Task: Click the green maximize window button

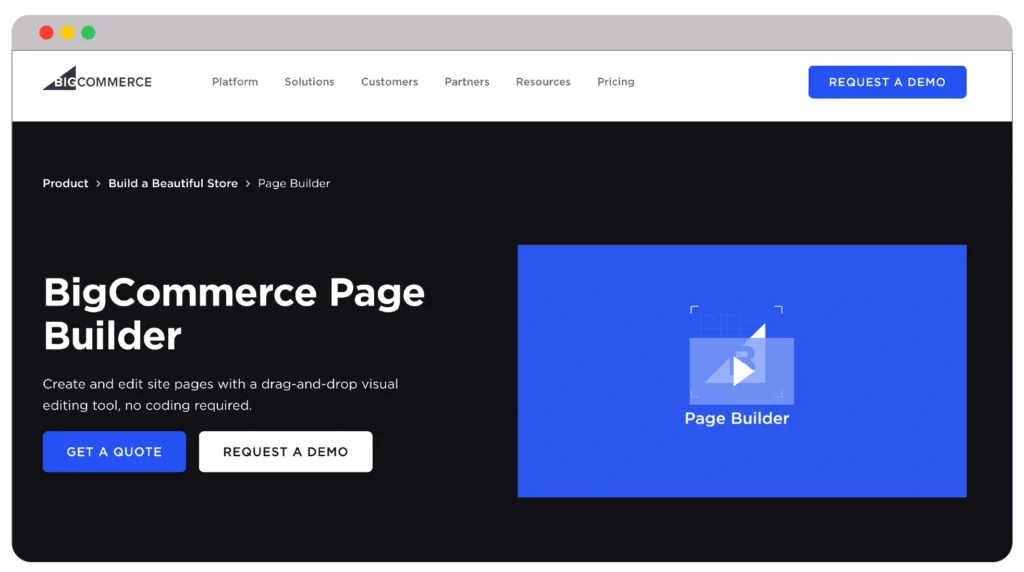Action: [x=88, y=33]
